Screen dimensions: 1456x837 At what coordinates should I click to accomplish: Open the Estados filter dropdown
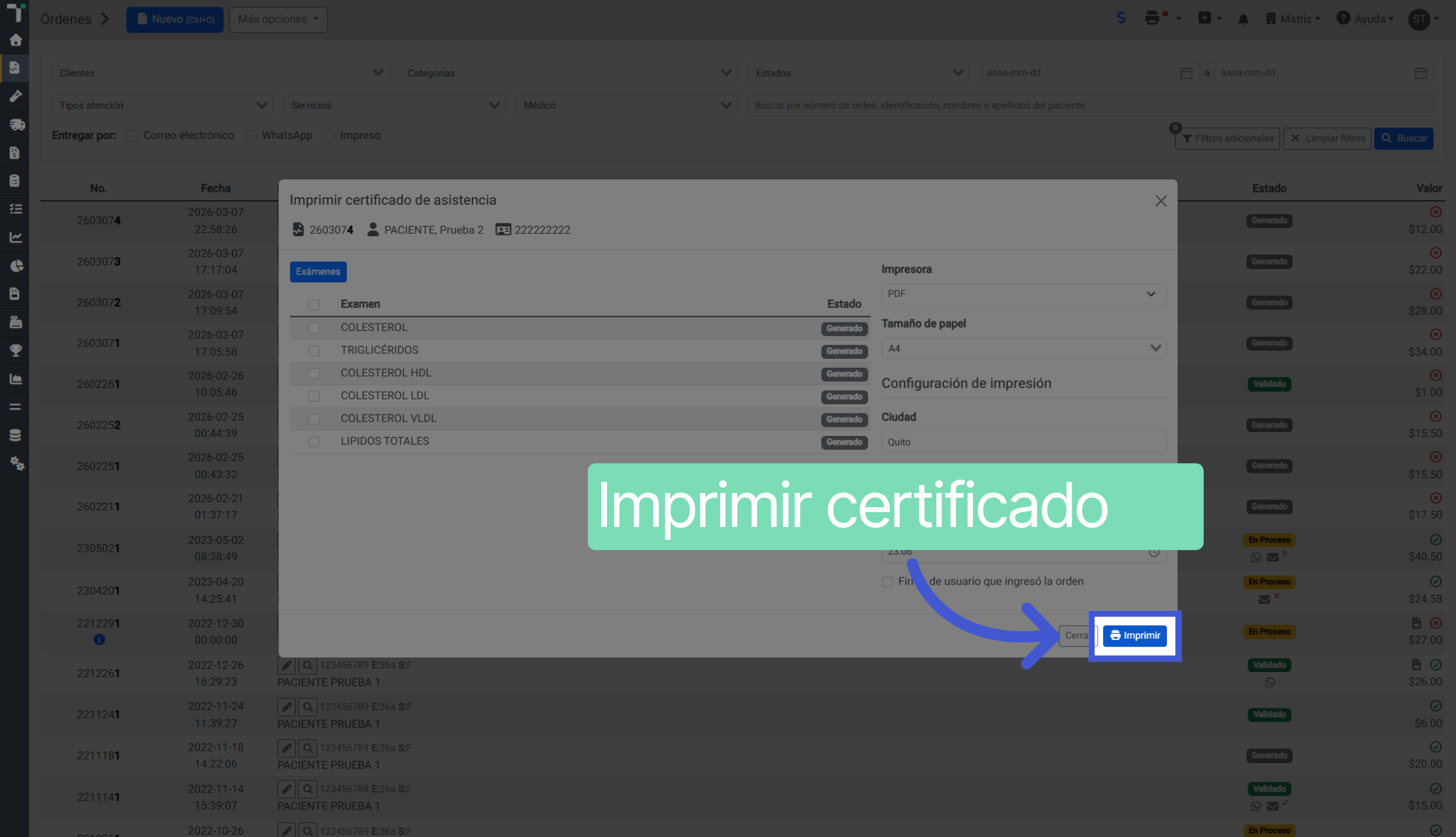pyautogui.click(x=859, y=73)
